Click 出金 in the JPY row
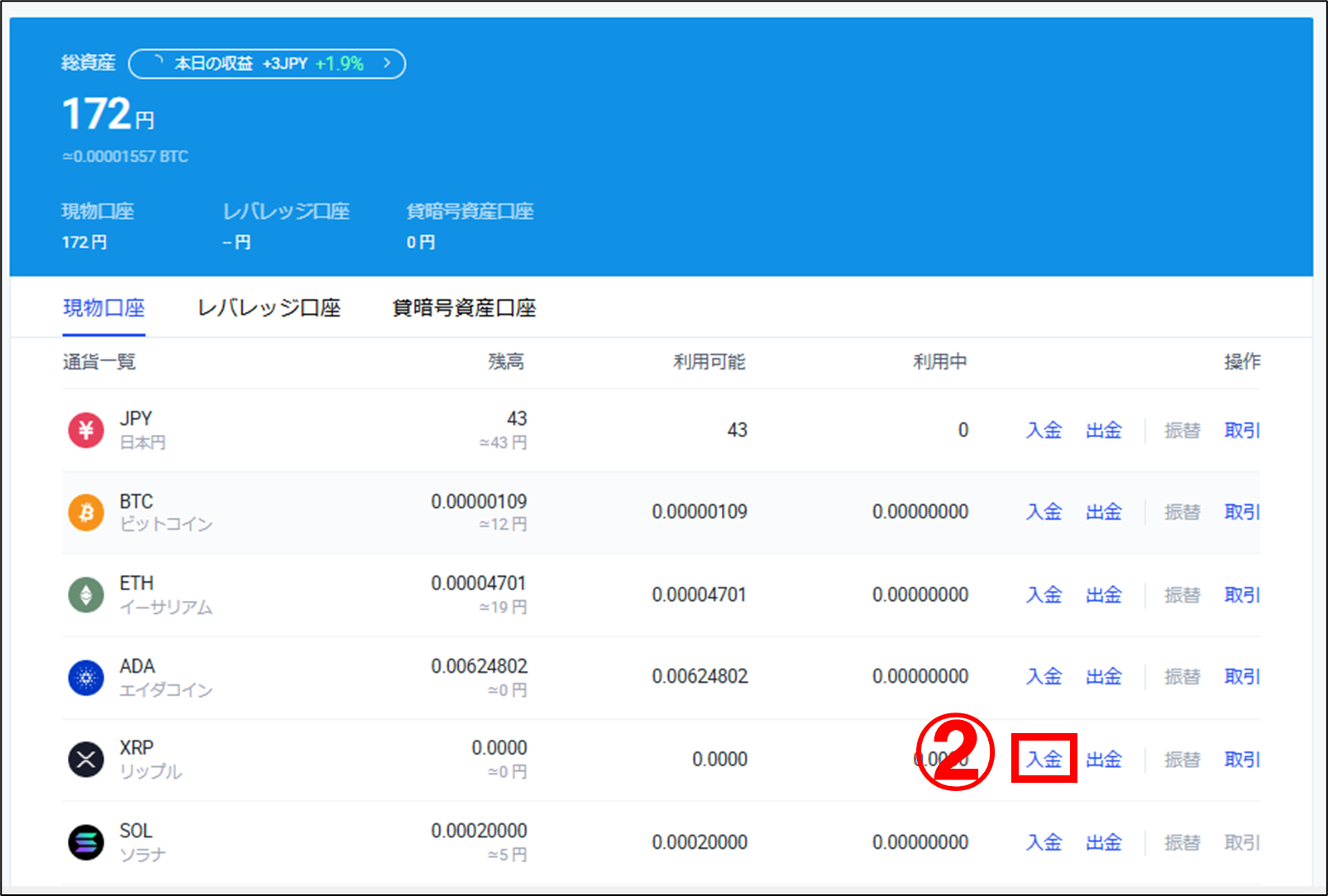Viewport: 1328px width, 896px height. pos(1103,430)
